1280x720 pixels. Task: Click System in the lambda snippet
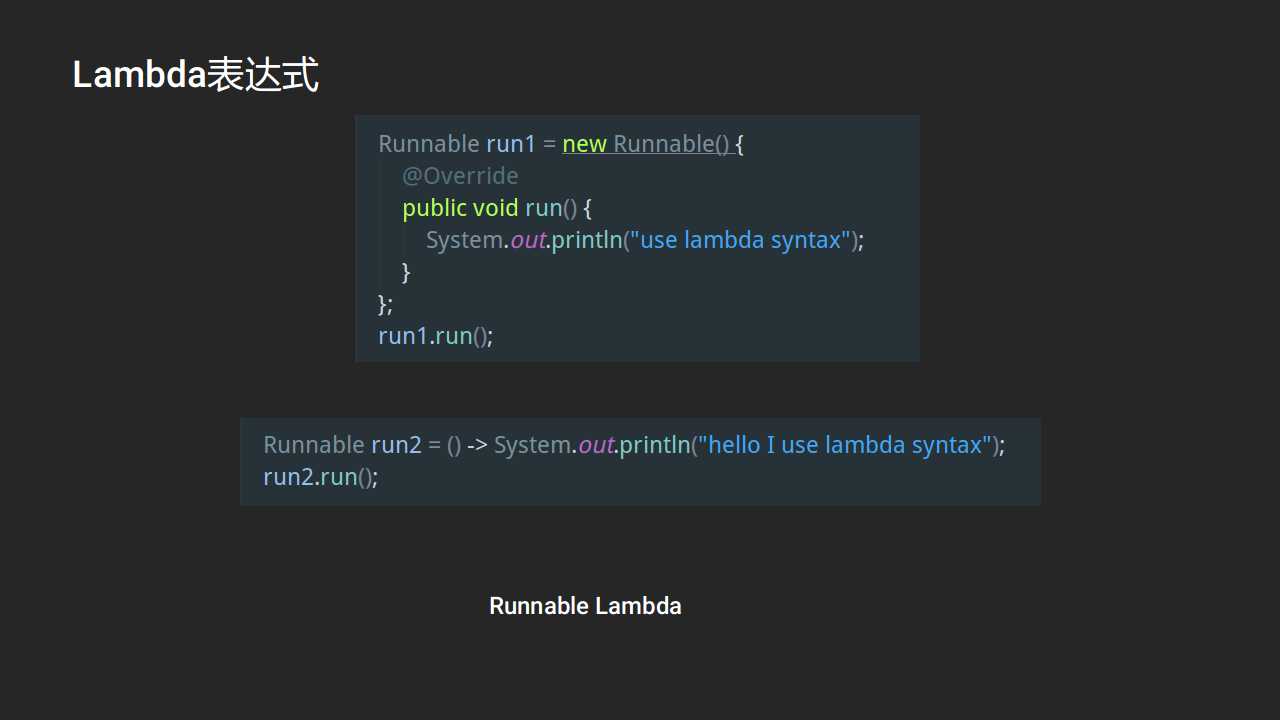533,445
